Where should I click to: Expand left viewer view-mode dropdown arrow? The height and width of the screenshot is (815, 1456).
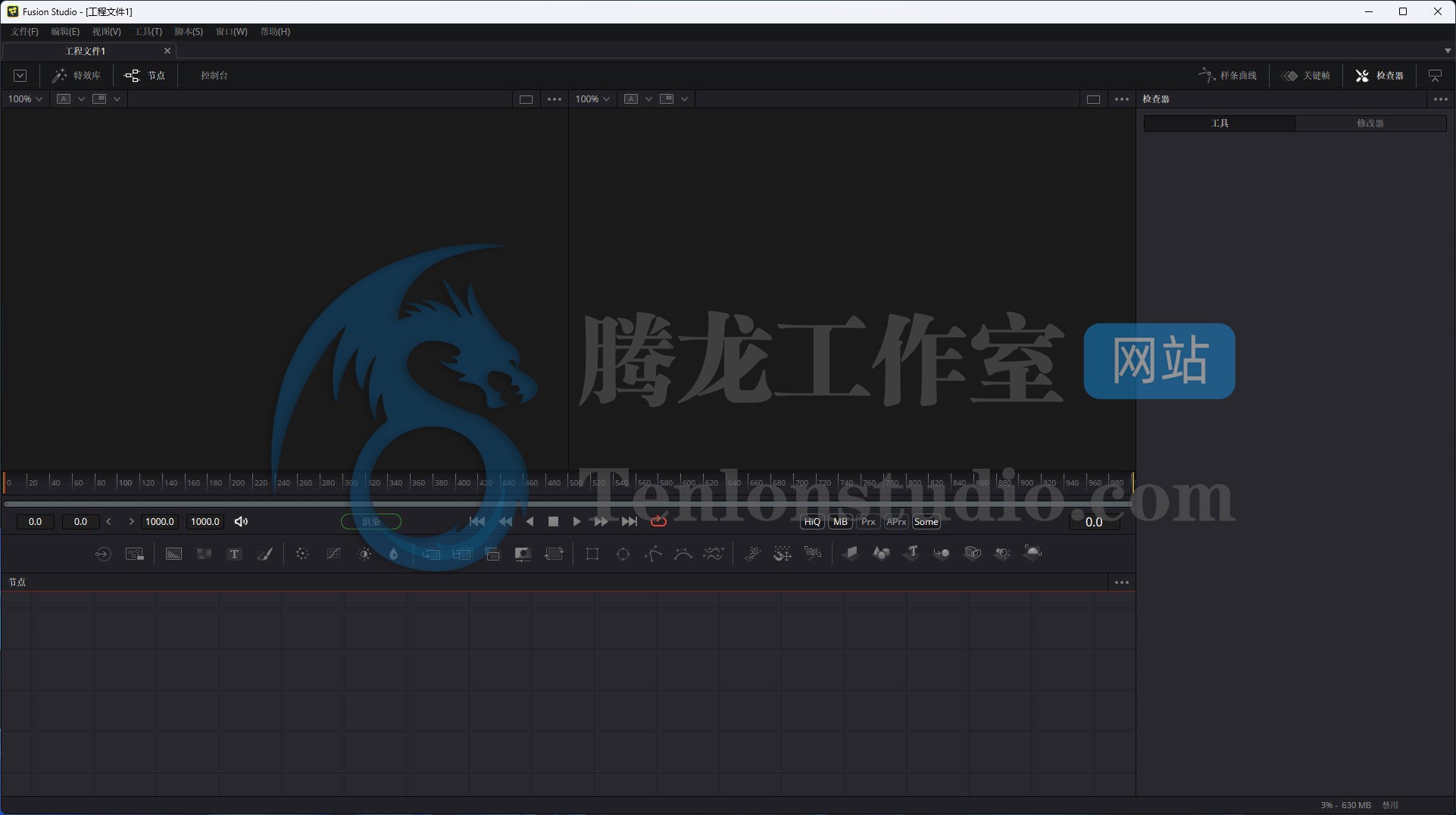click(117, 99)
